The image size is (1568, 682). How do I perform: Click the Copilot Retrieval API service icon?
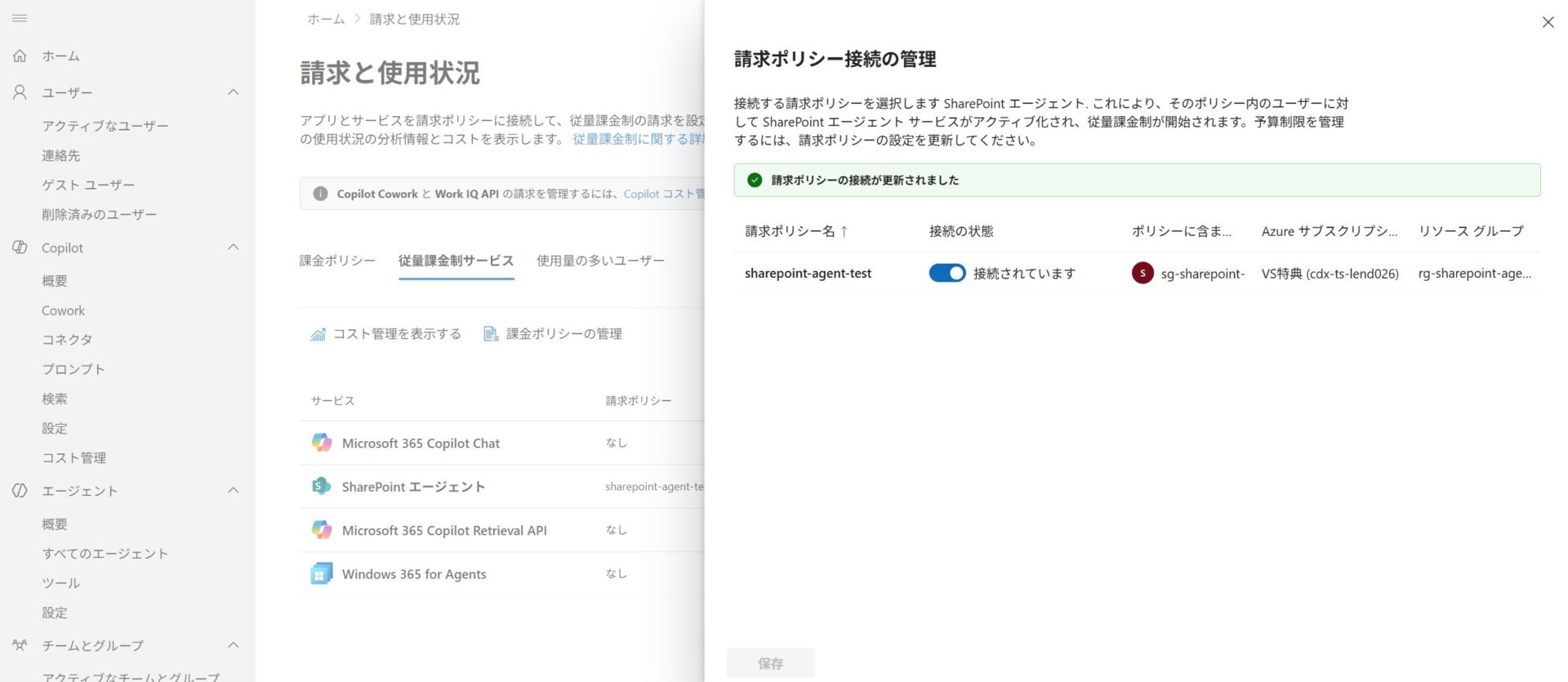(322, 530)
